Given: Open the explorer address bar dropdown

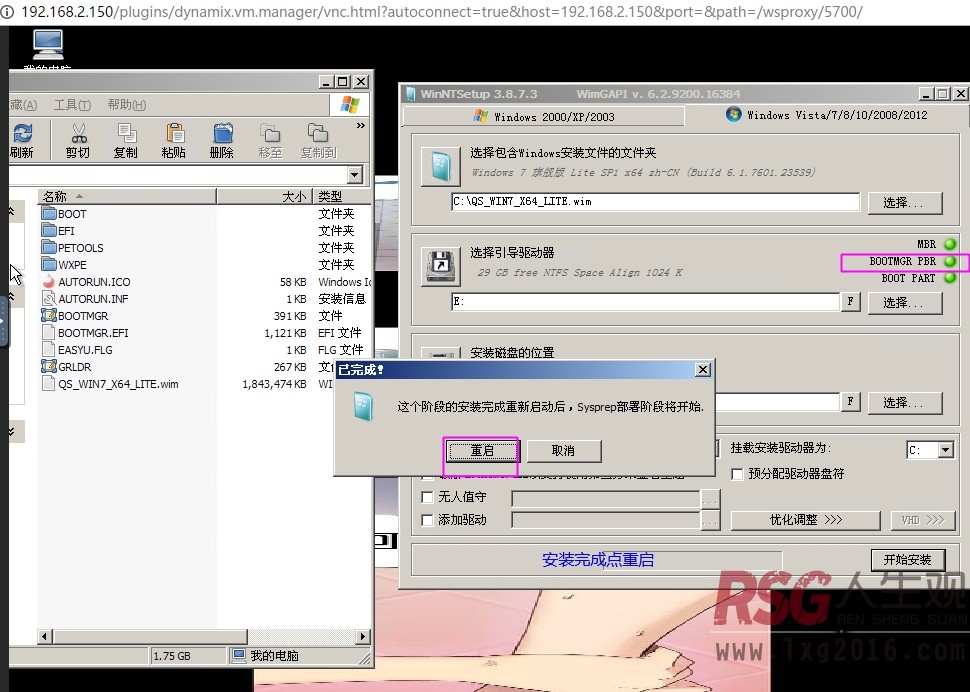Looking at the screenshot, I should (354, 175).
